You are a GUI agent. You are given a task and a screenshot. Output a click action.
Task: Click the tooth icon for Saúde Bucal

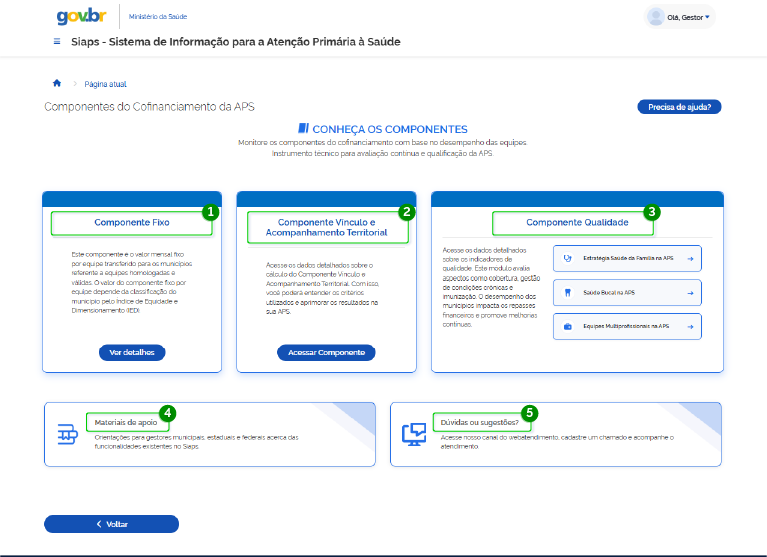[569, 292]
